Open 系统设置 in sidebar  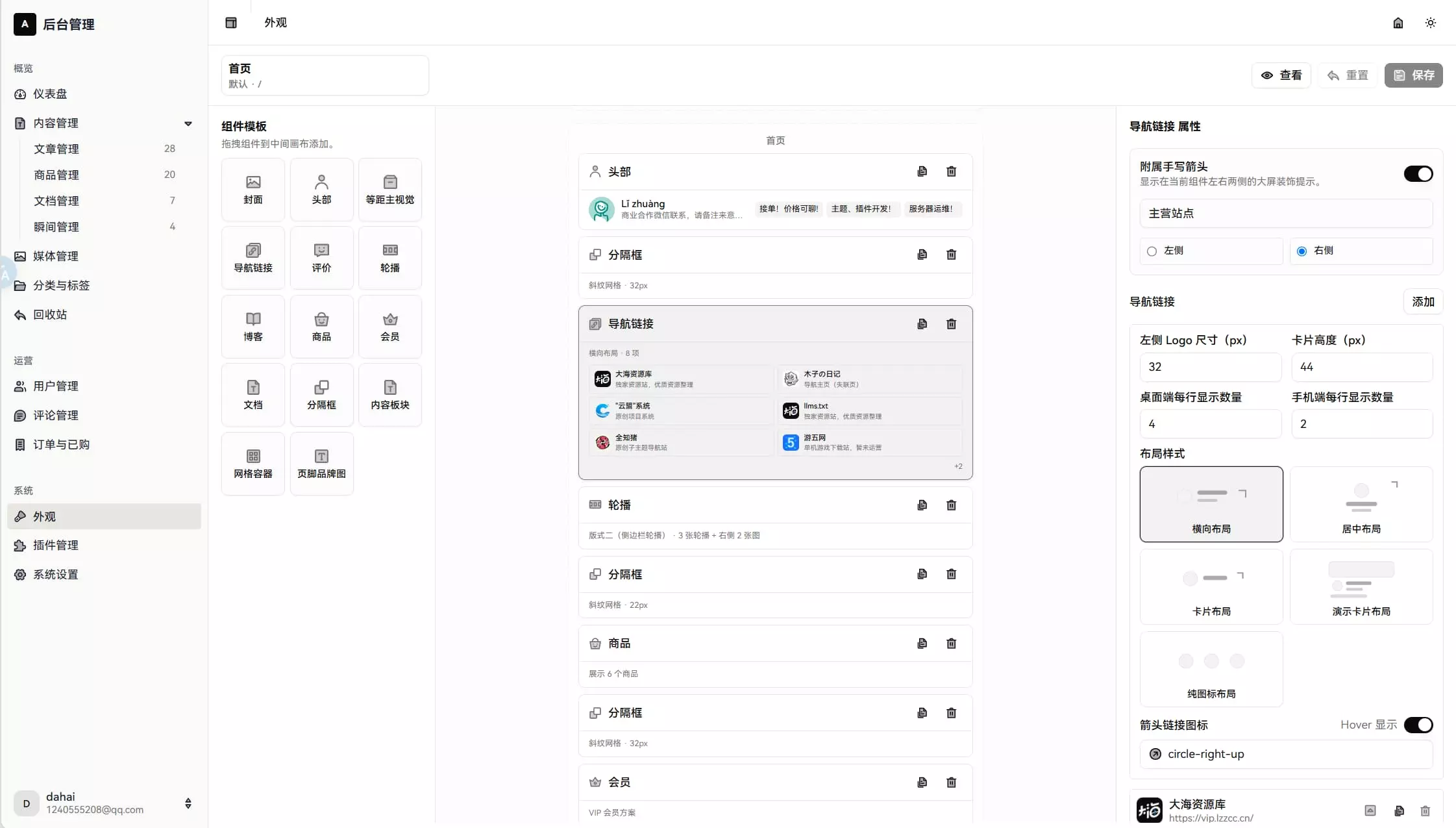pyautogui.click(x=104, y=575)
